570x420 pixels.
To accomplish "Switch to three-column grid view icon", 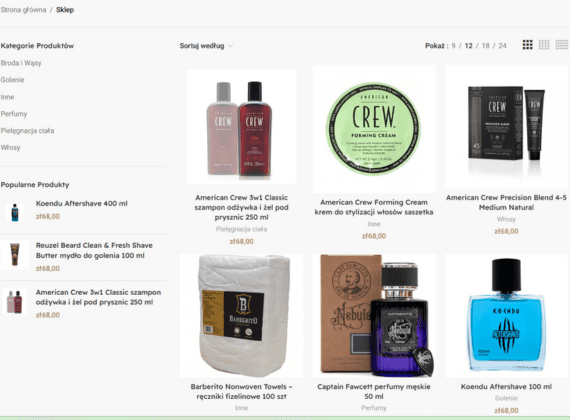I will coord(527,45).
